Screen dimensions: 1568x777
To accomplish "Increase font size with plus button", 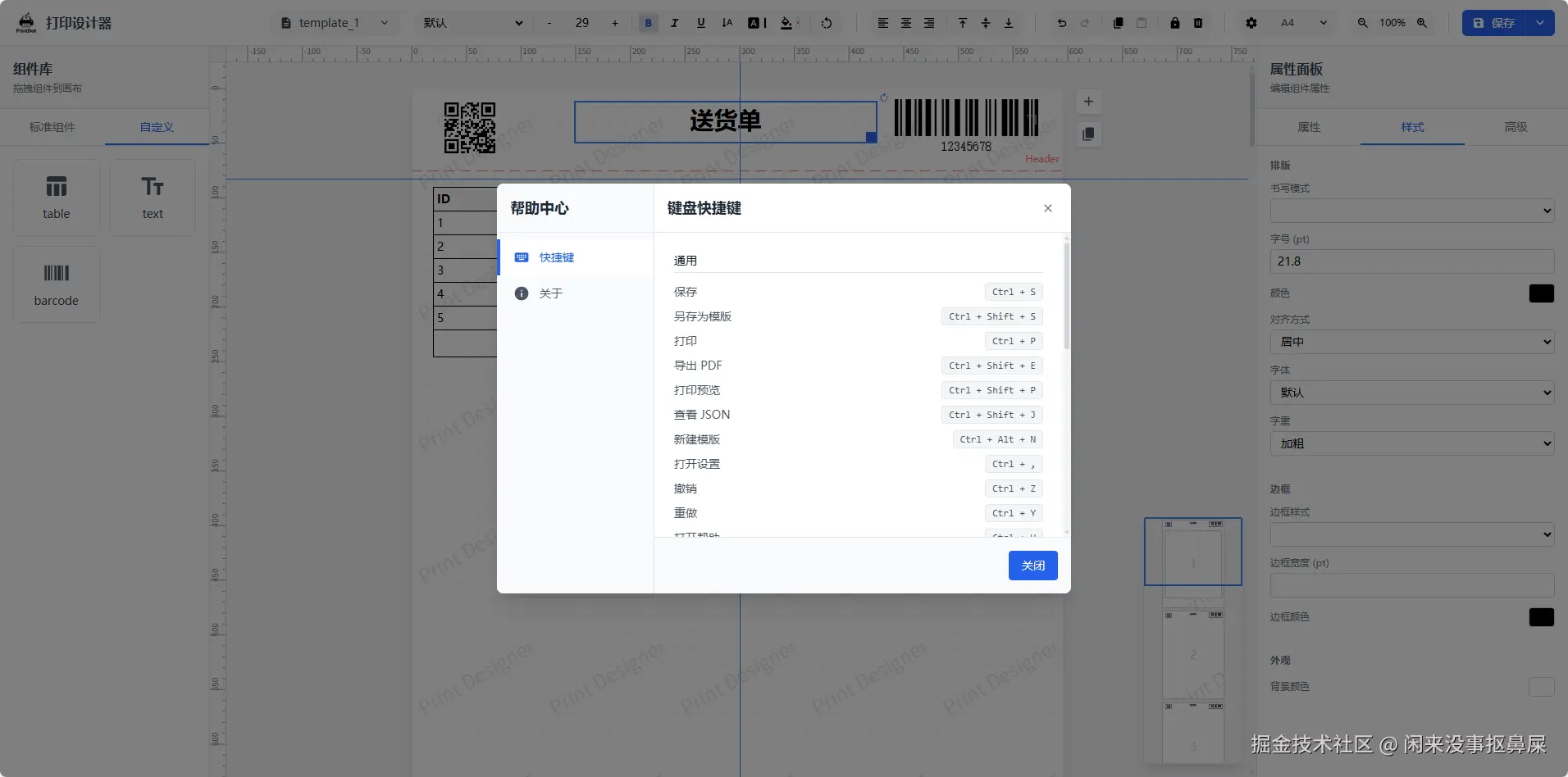I will pos(615,23).
